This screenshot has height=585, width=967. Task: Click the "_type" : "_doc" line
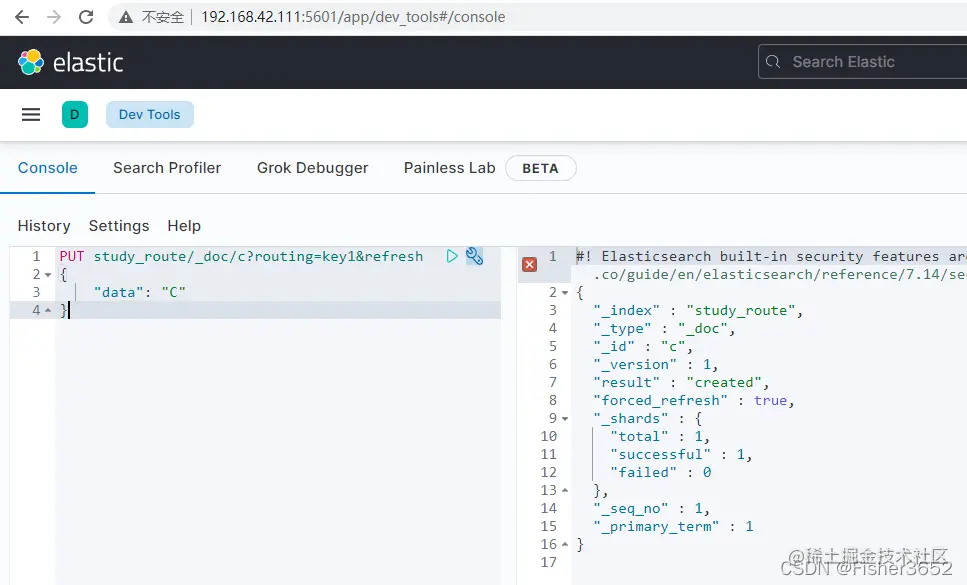coord(664,329)
